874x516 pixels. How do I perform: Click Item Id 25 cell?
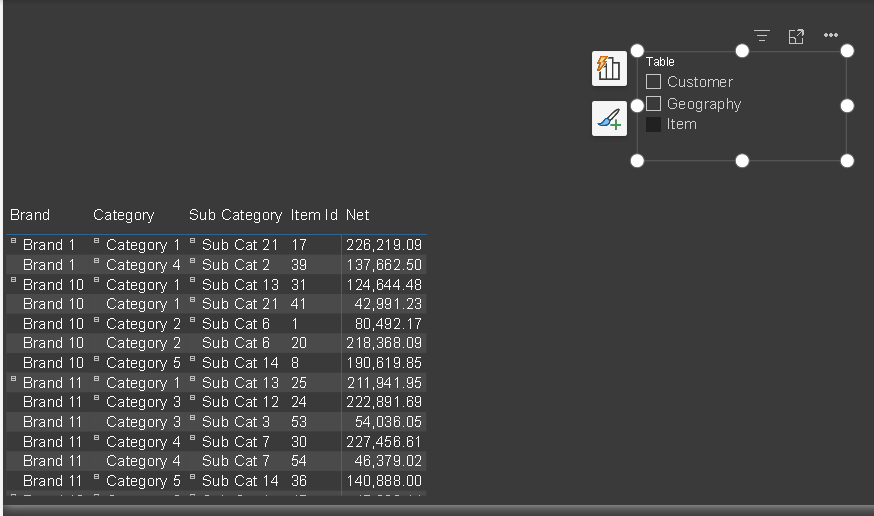(x=299, y=383)
